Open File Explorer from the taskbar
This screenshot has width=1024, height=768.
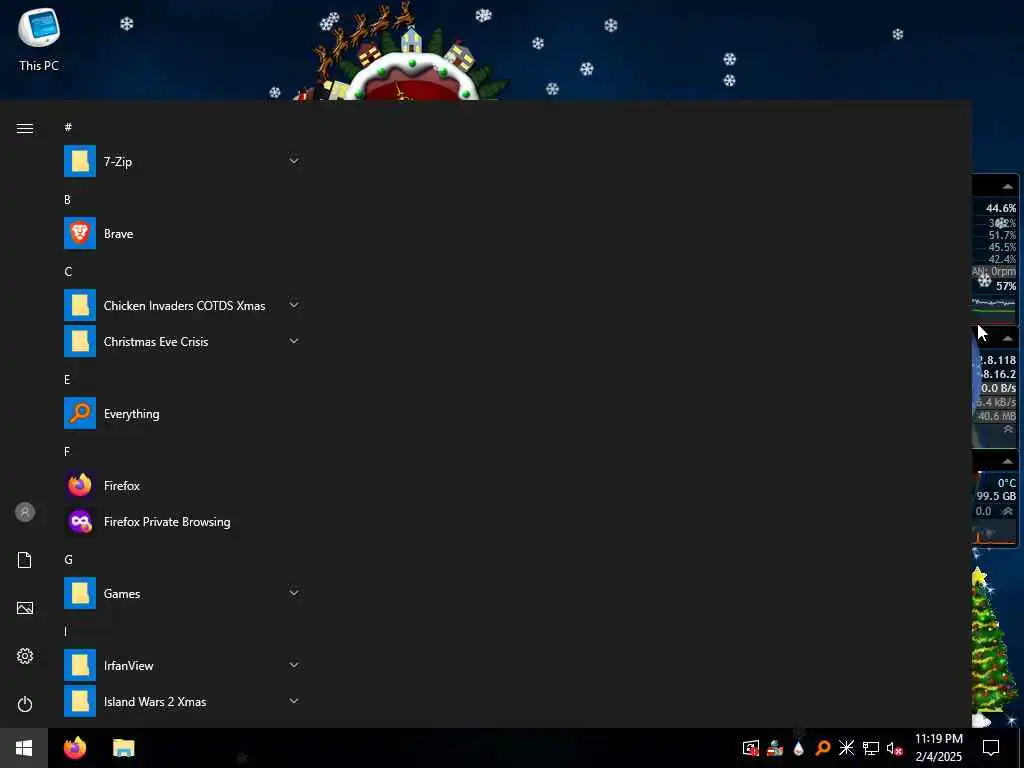[123, 748]
